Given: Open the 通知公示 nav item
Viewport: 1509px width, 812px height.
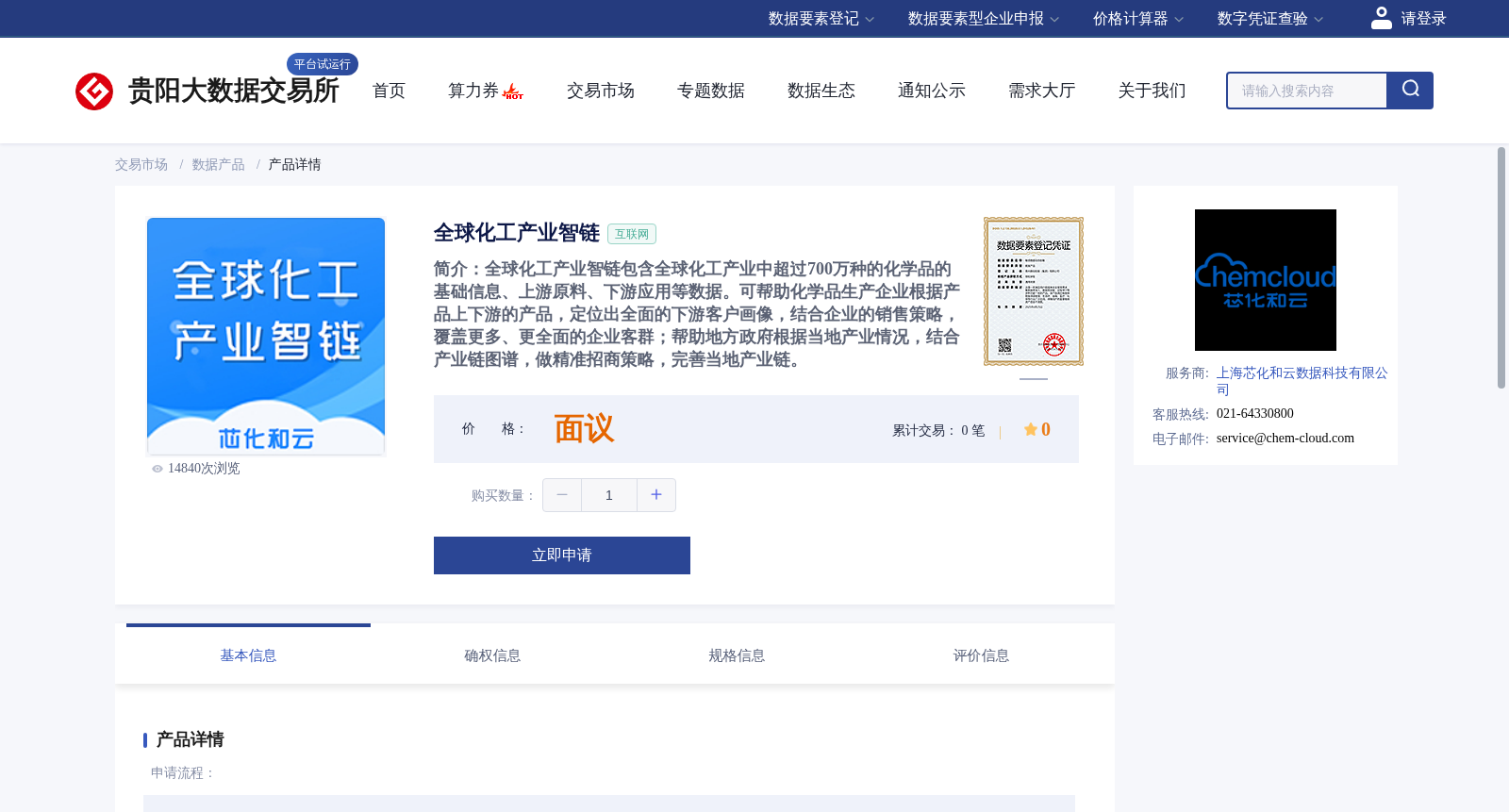Looking at the screenshot, I should [x=932, y=91].
